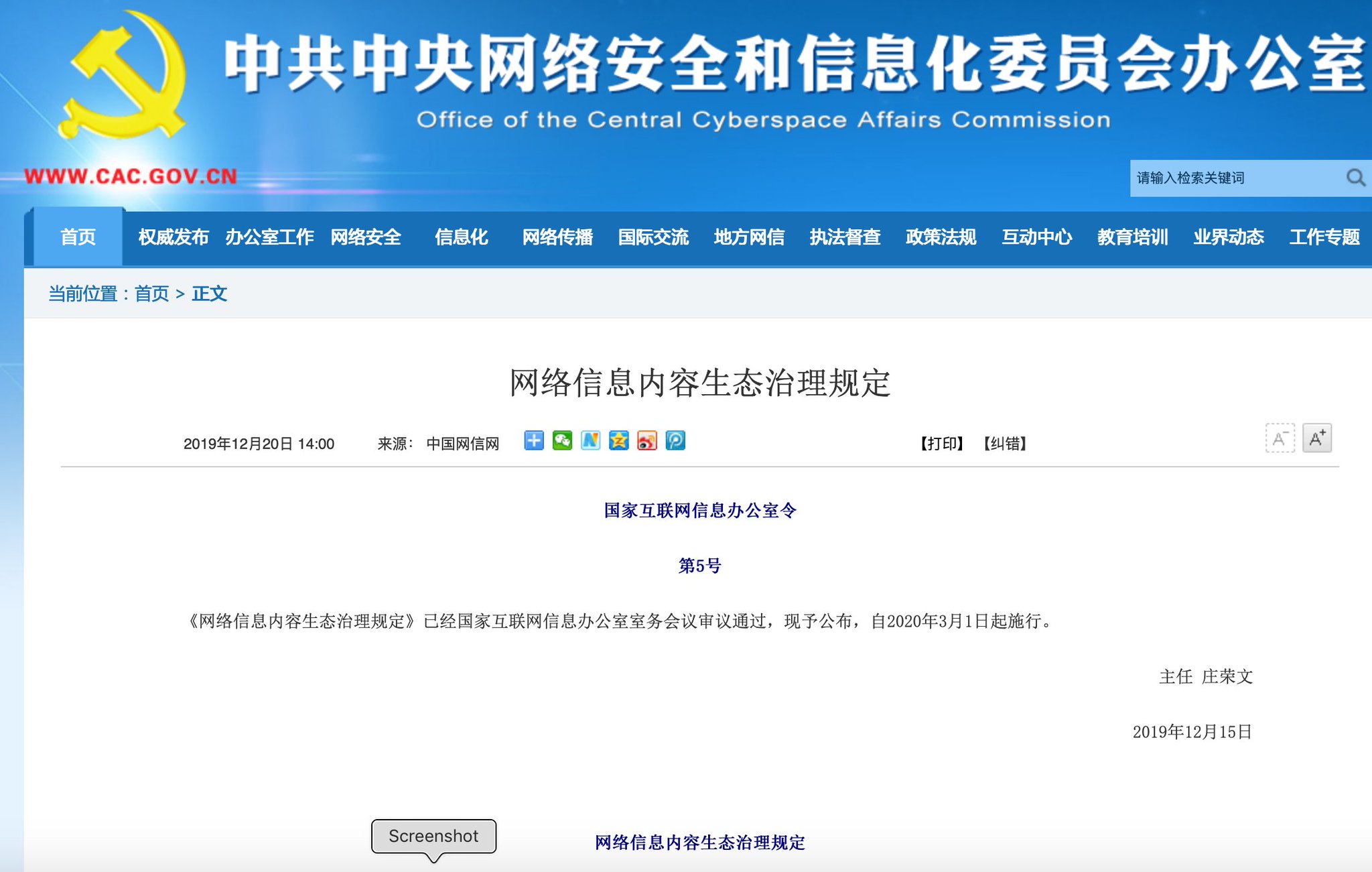Click the date 2019年12月15日

(1192, 732)
